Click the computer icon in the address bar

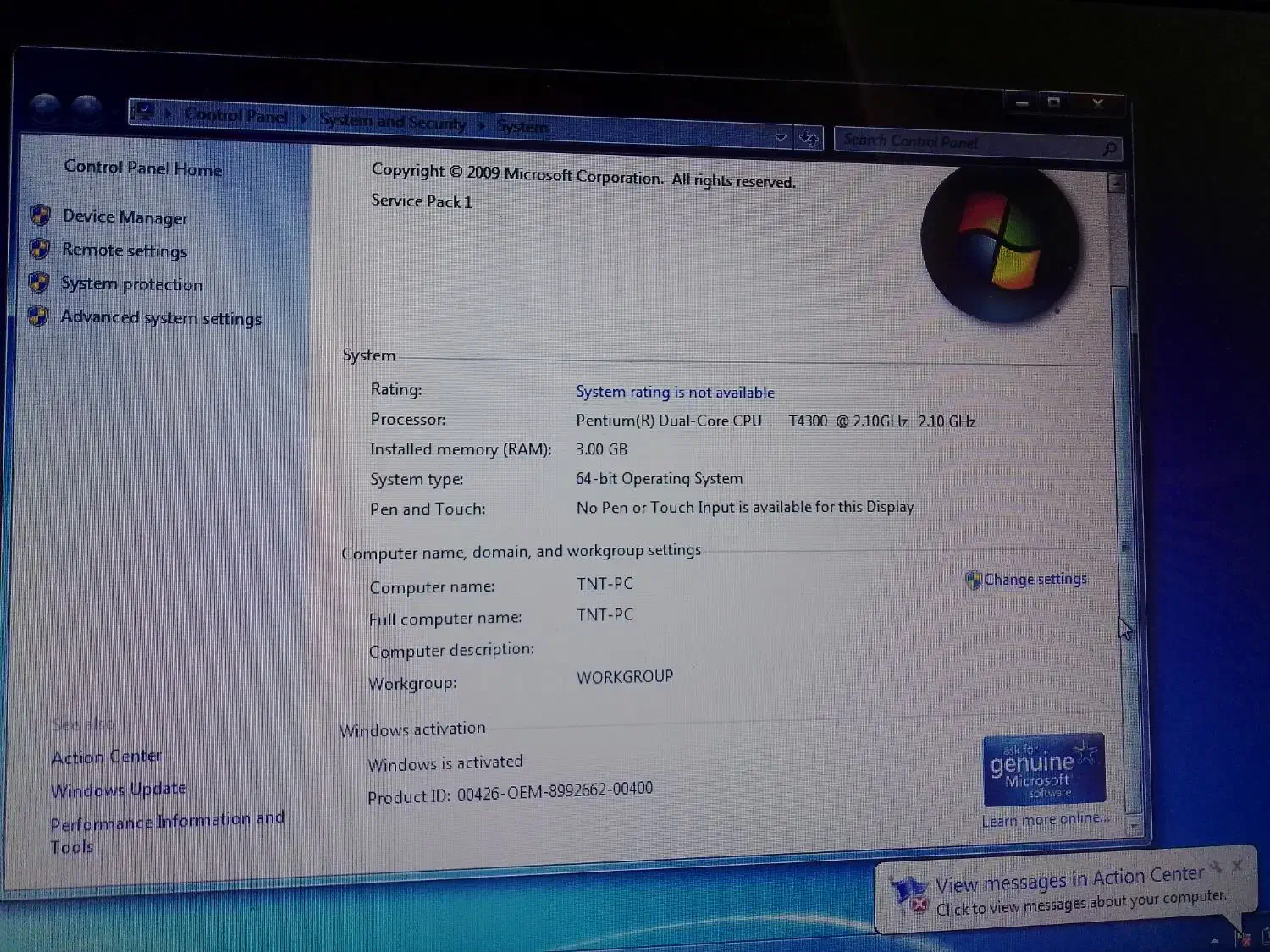pos(142,111)
